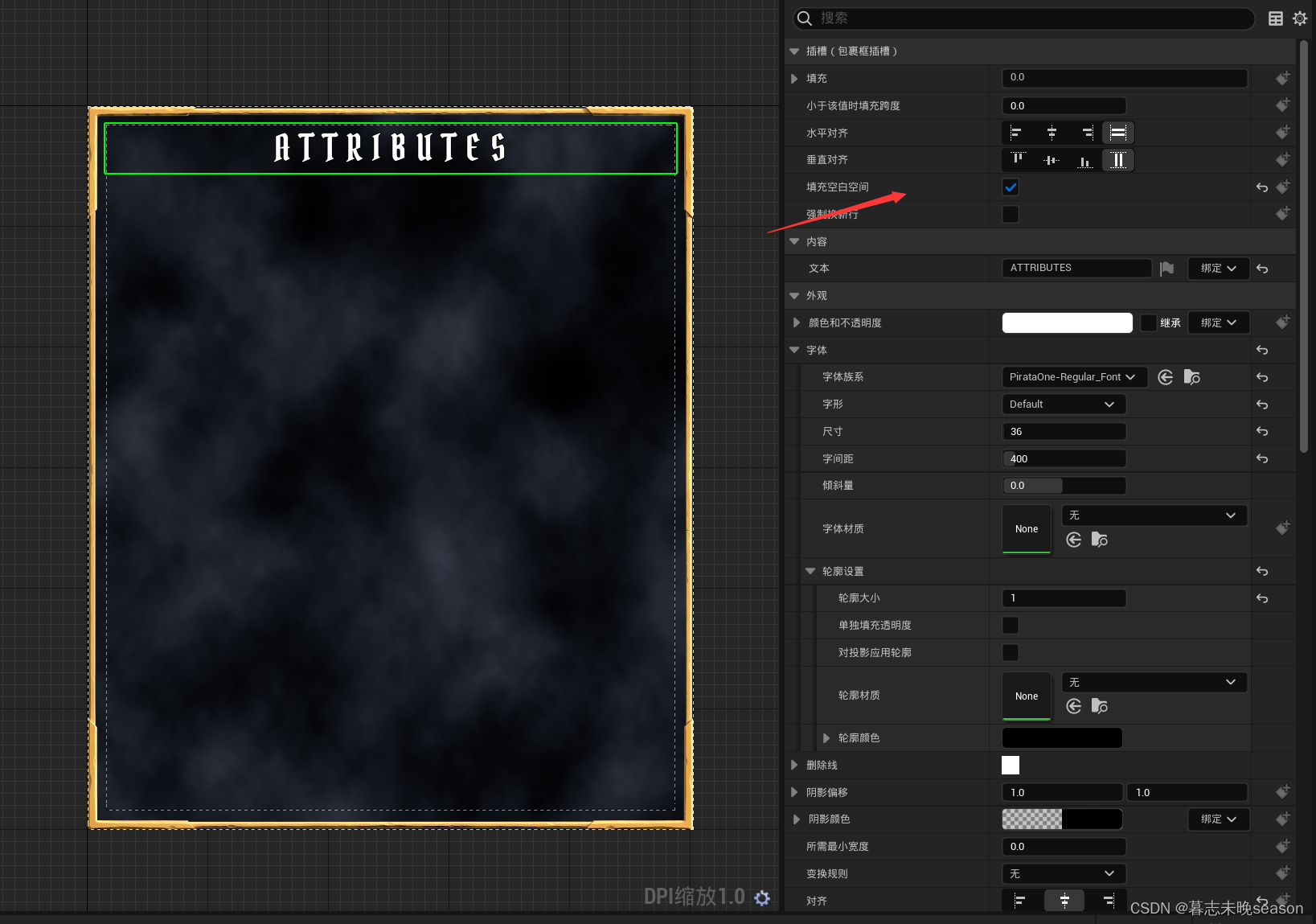1316x924 pixels.
Task: Collapse the 轮廓设置 section
Action: pos(810,571)
